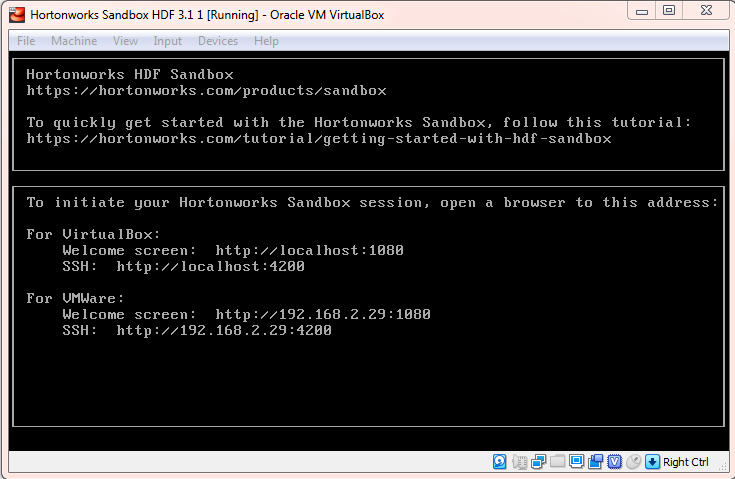
Task: Open the Machine menu
Action: (74, 41)
